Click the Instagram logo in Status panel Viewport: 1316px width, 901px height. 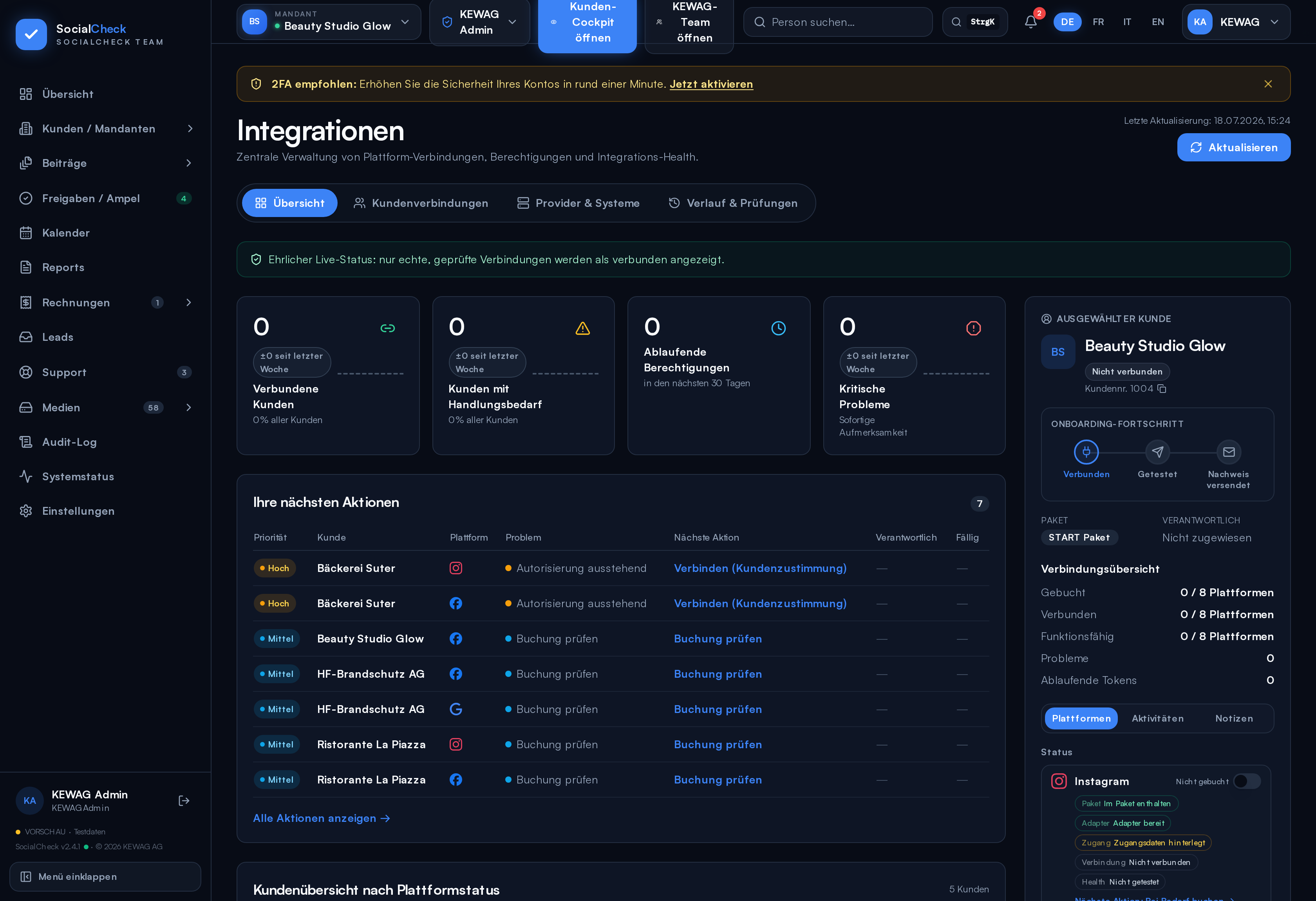(x=1059, y=782)
